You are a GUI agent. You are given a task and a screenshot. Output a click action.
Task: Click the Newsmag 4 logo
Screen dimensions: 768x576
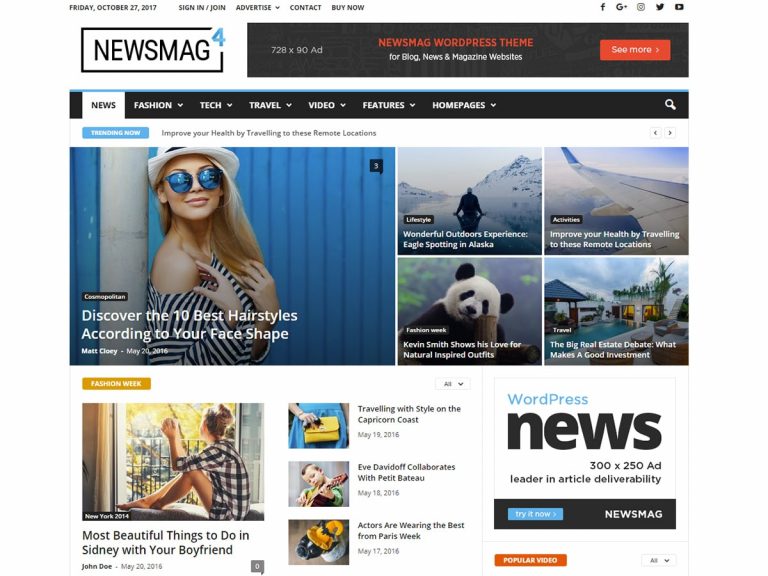point(153,50)
